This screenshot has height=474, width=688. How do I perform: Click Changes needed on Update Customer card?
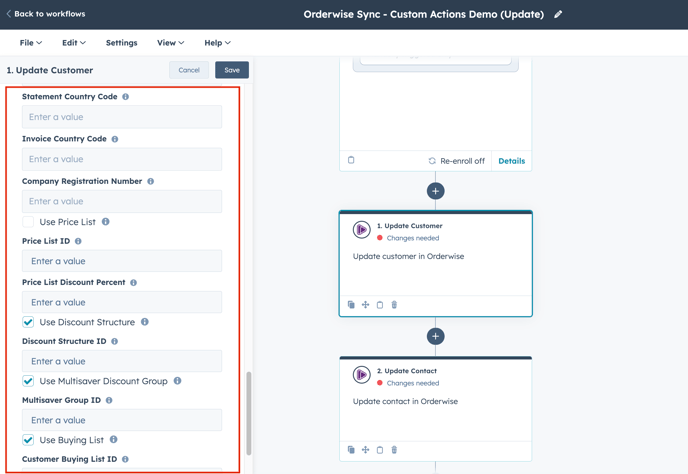(408, 238)
